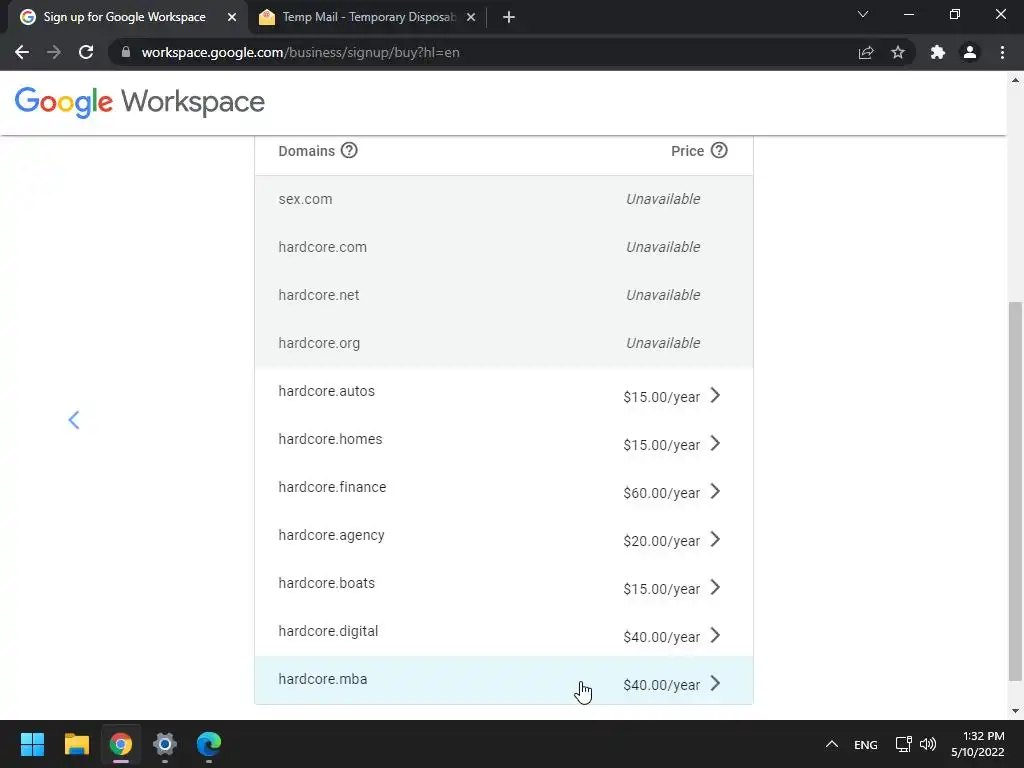Click the scrollbar down arrow
This screenshot has width=1024, height=768.
click(1015, 711)
